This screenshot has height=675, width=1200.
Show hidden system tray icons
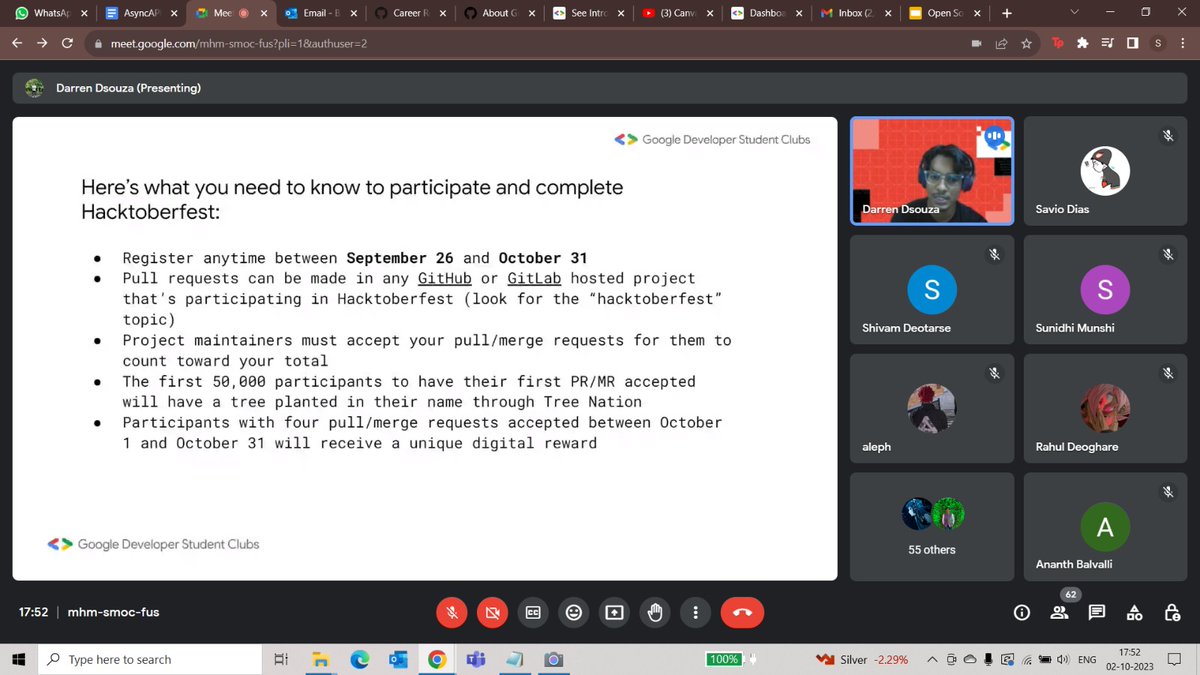click(x=933, y=660)
